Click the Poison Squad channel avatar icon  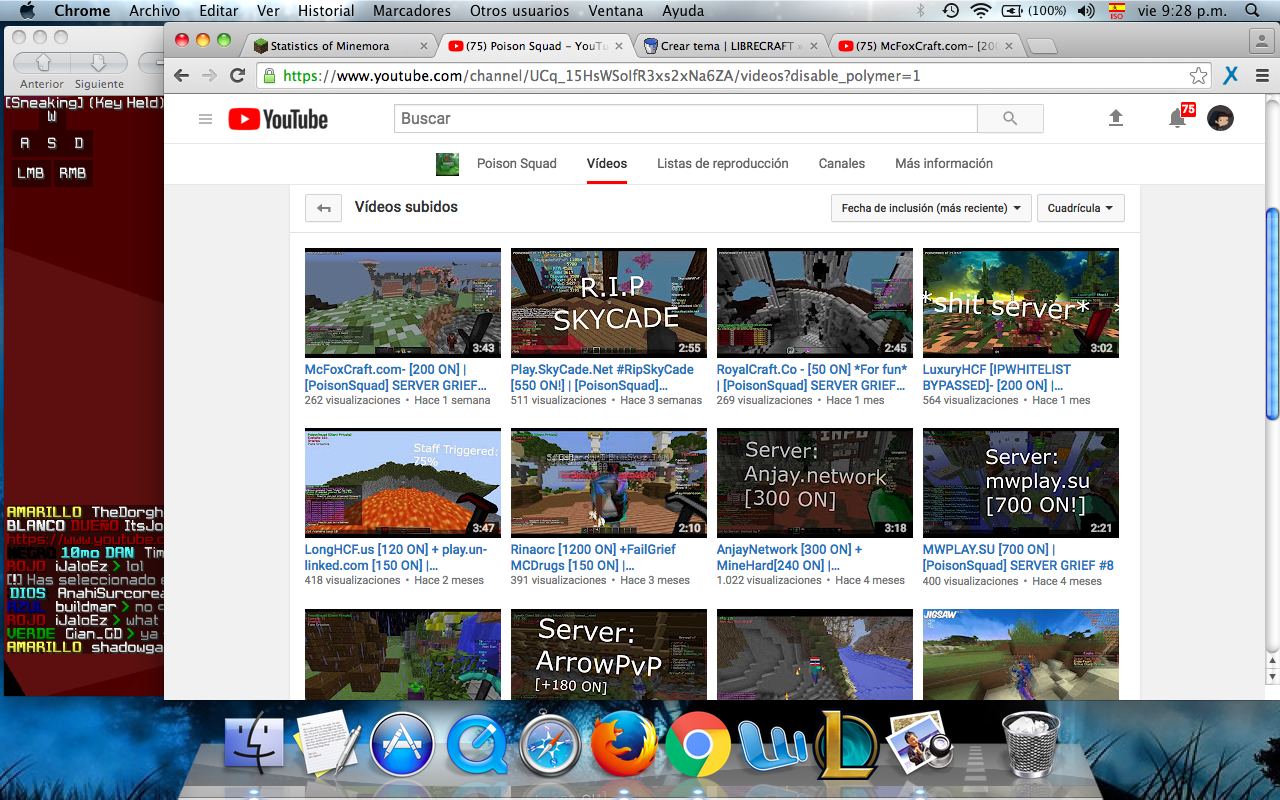447,164
